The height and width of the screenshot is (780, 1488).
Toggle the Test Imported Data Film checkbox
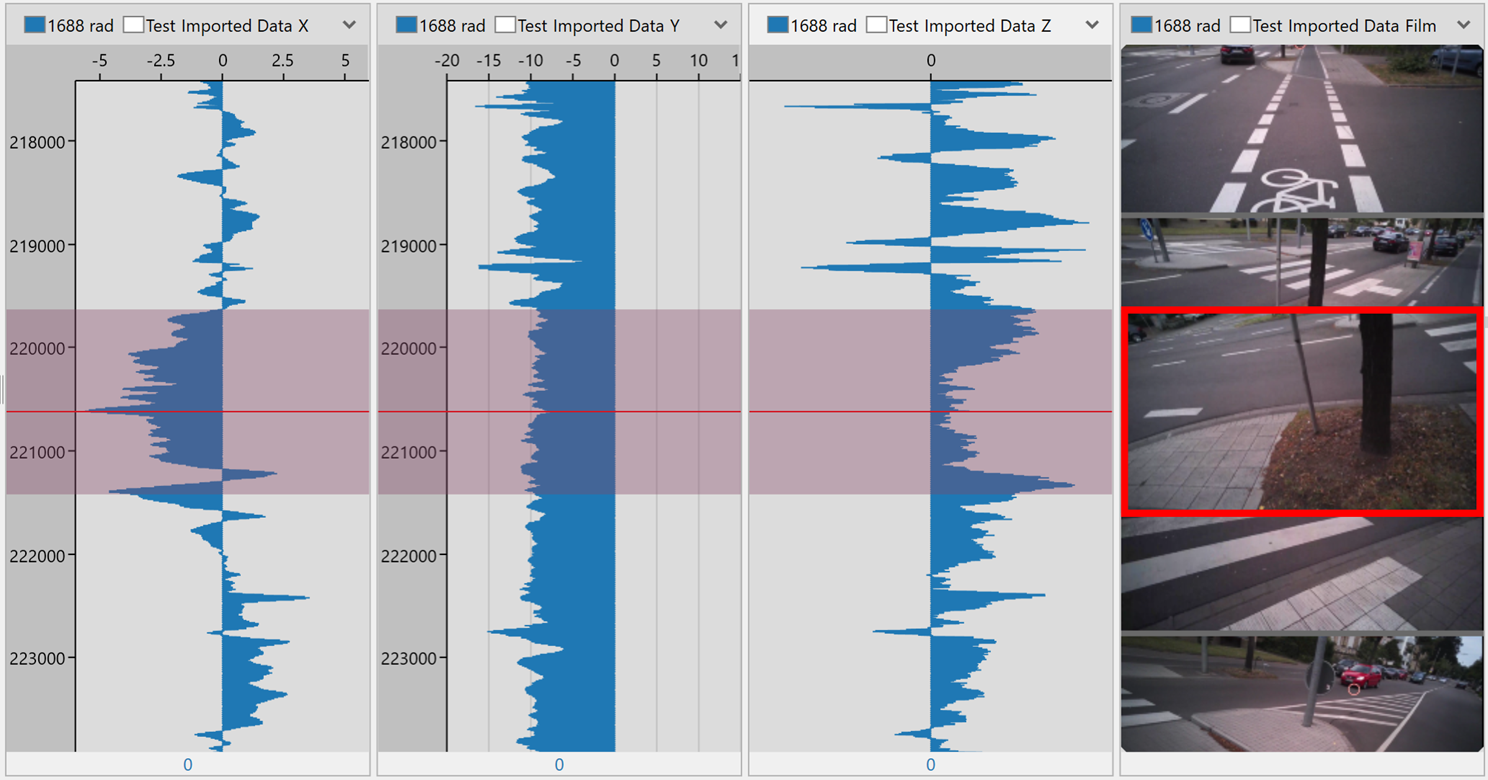tap(1240, 25)
